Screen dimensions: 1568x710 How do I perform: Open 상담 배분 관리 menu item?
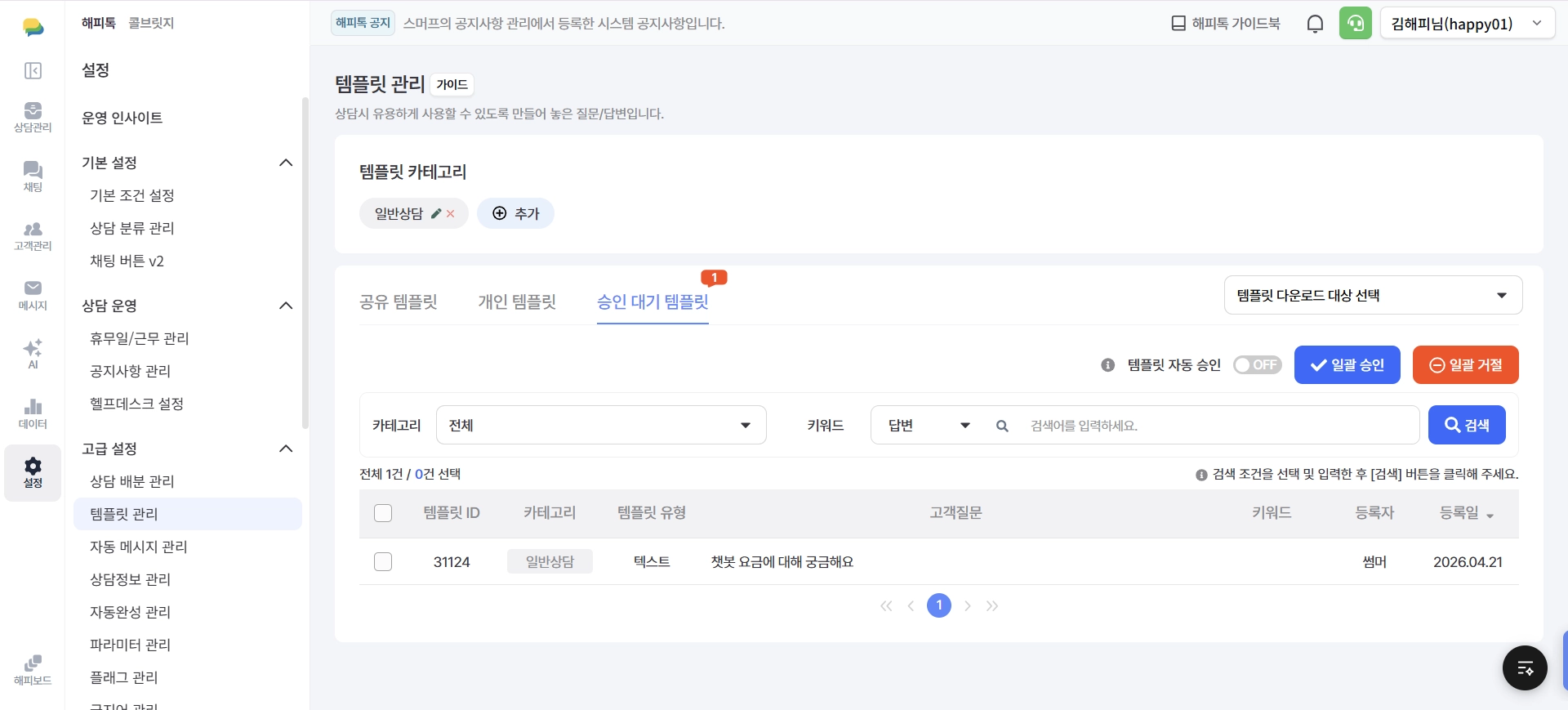coord(132,481)
